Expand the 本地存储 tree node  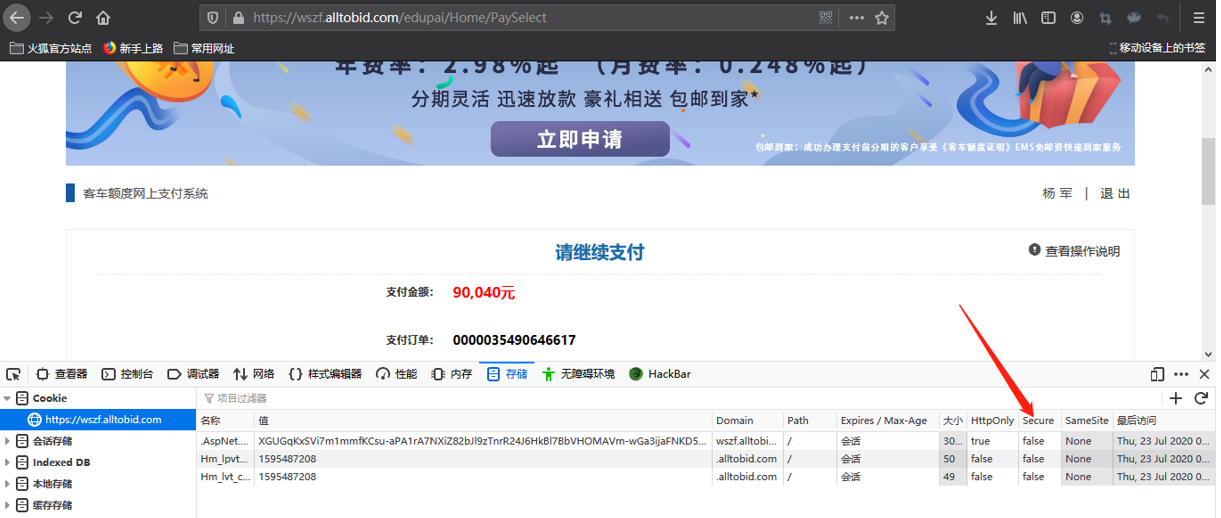coord(8,484)
